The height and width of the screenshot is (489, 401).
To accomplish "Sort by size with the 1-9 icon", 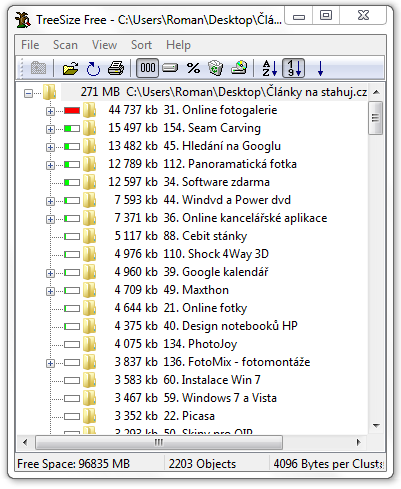I will (x=294, y=68).
